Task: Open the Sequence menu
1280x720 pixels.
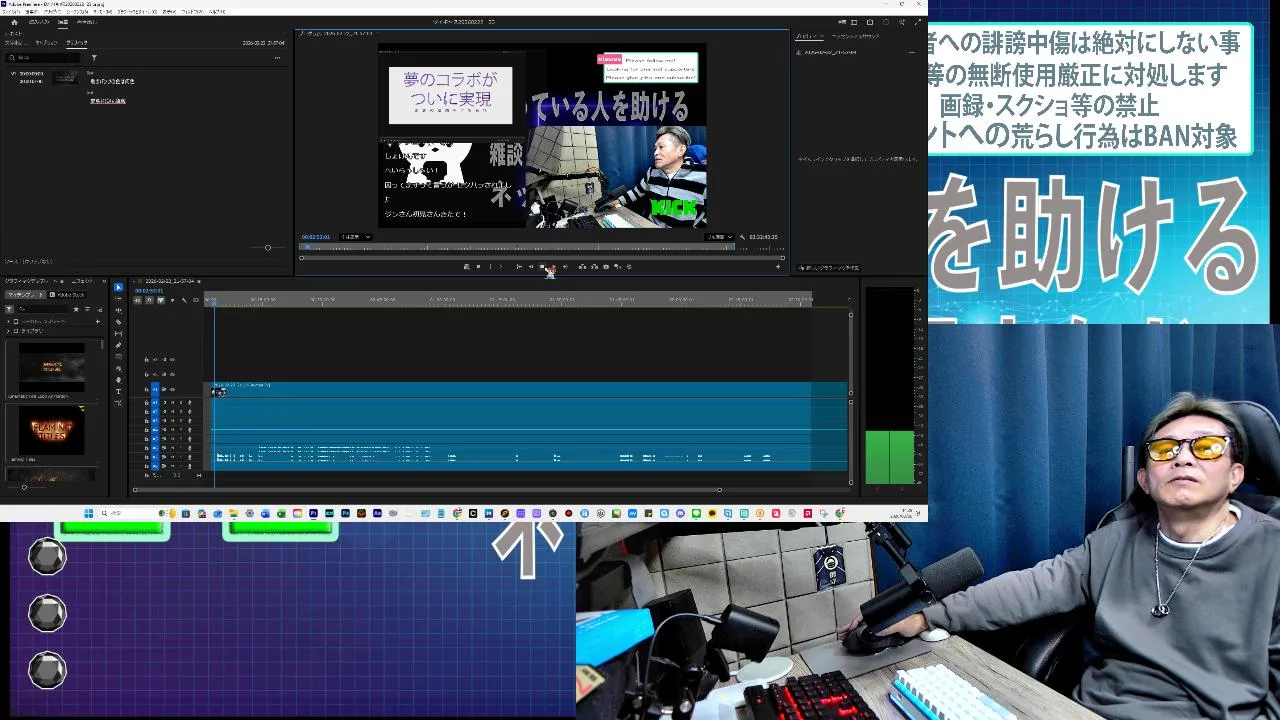Action: 77,12
